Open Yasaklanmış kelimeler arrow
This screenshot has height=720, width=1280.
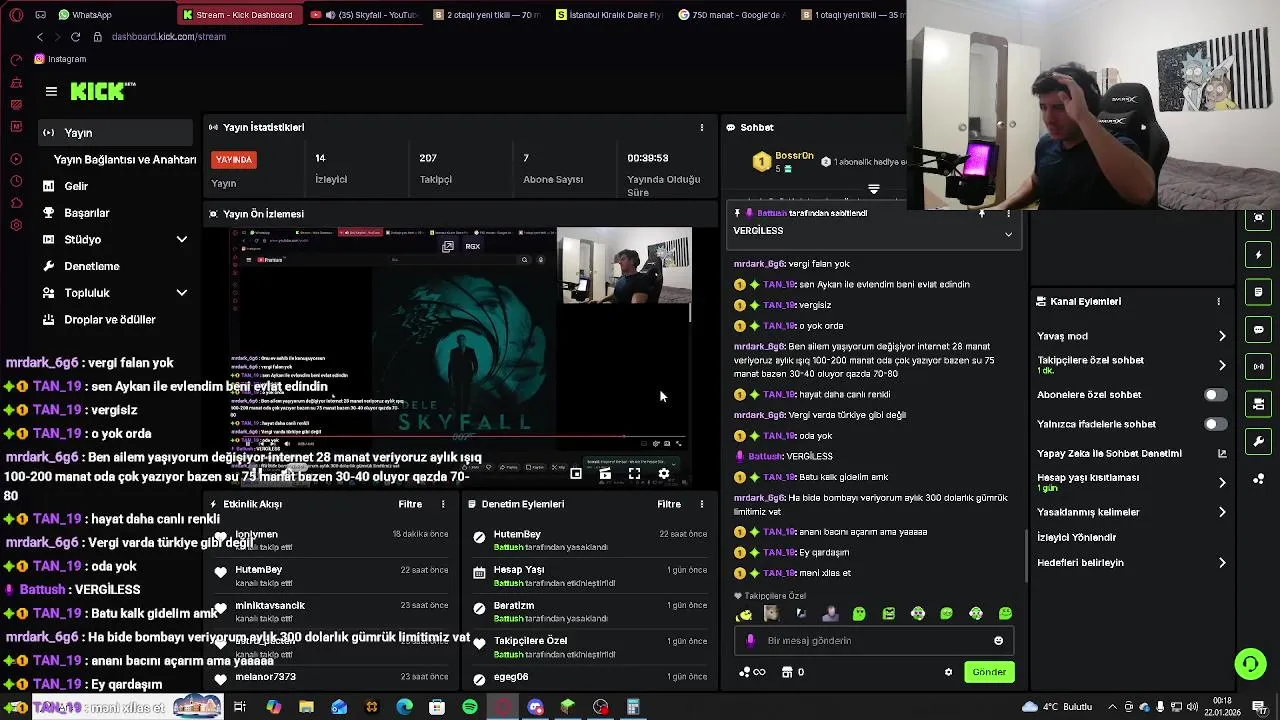pyautogui.click(x=1222, y=512)
